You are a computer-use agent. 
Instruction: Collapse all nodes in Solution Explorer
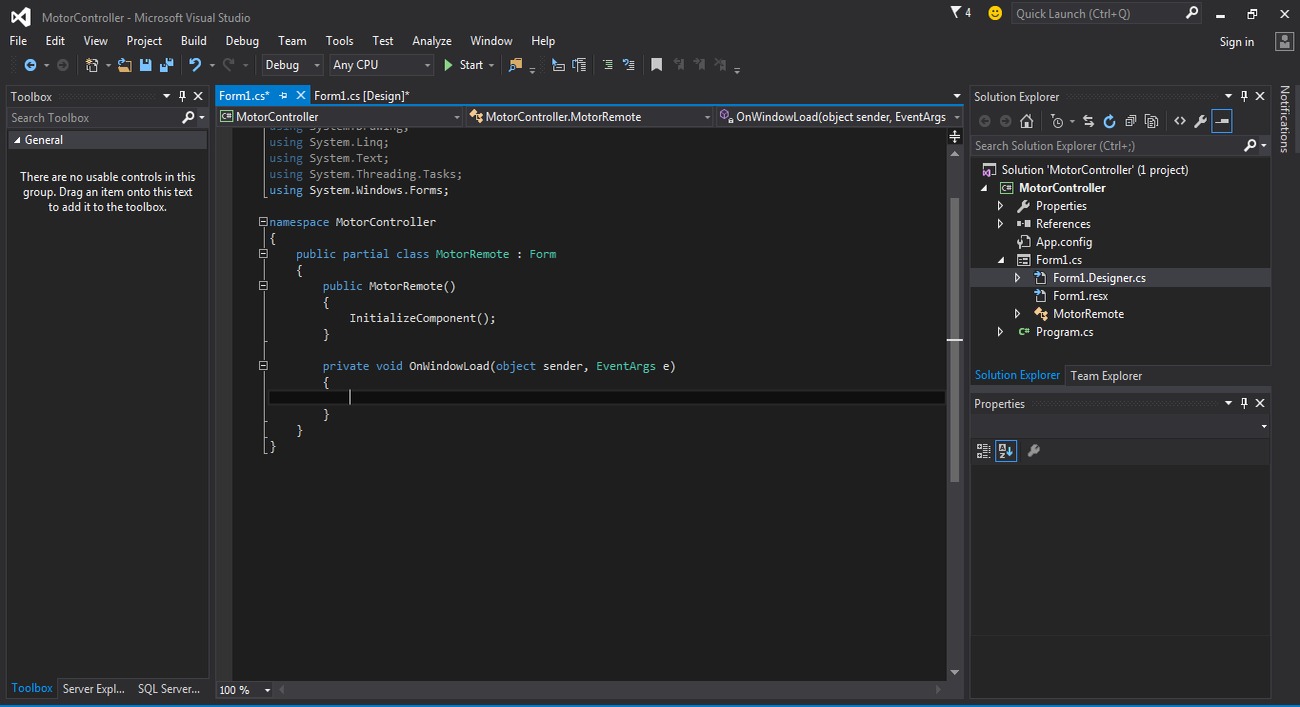coord(1130,120)
